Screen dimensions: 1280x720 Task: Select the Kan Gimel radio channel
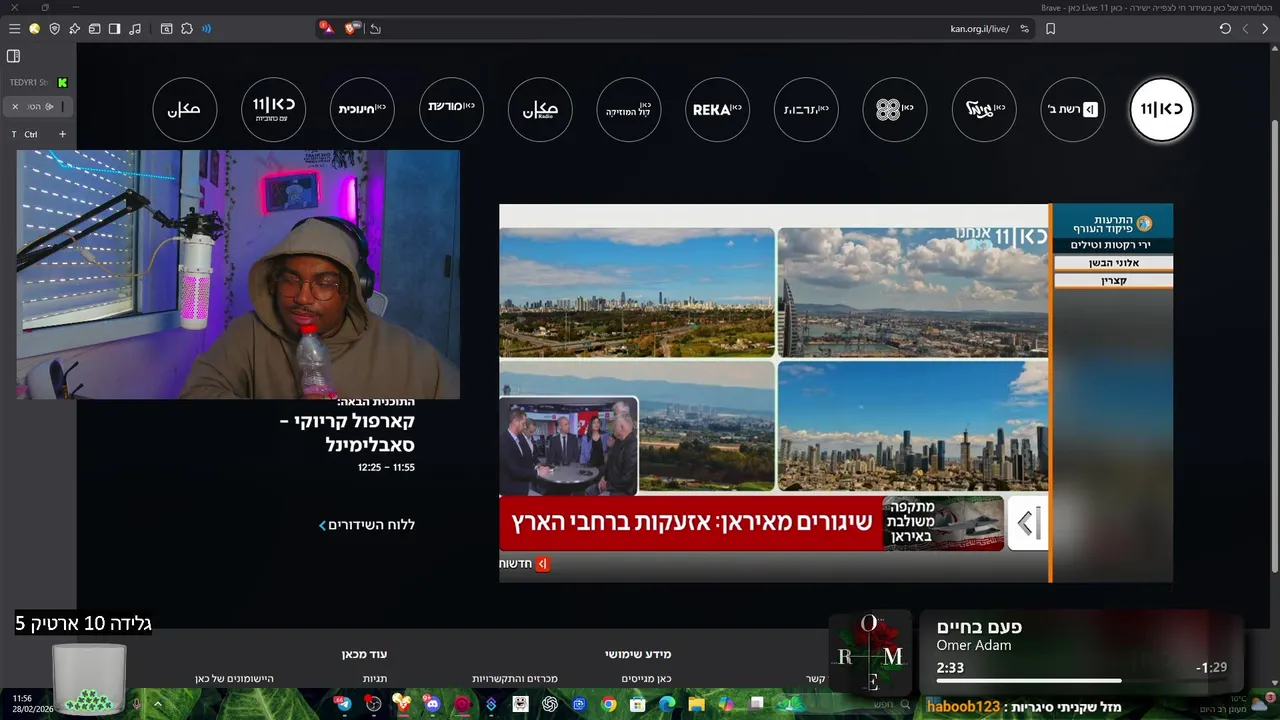(x=984, y=109)
